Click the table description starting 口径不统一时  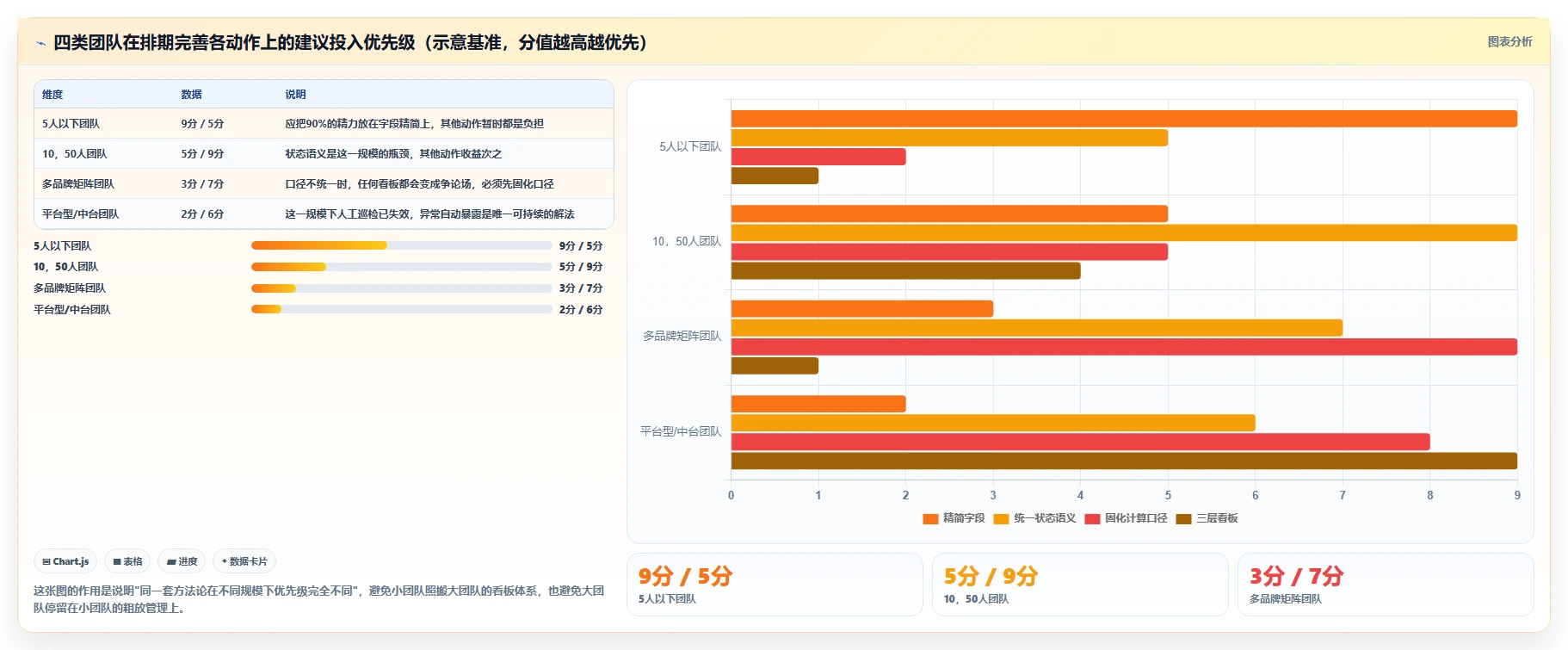tap(419, 184)
